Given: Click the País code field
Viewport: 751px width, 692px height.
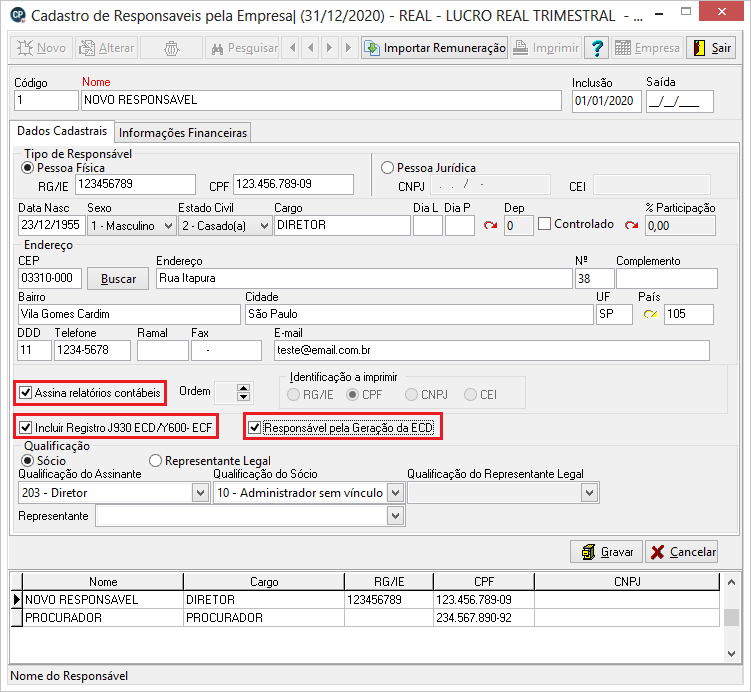Looking at the screenshot, I should coord(689,315).
